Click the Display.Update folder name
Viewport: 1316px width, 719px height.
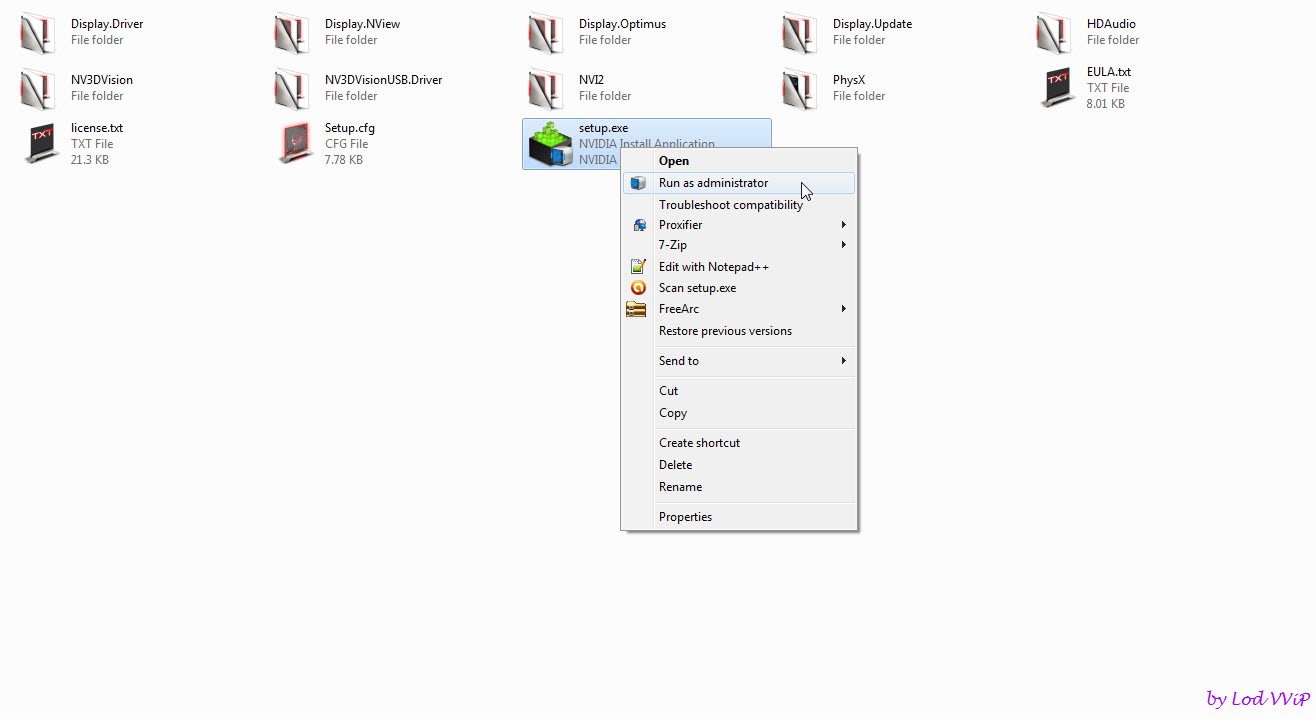[x=872, y=24]
